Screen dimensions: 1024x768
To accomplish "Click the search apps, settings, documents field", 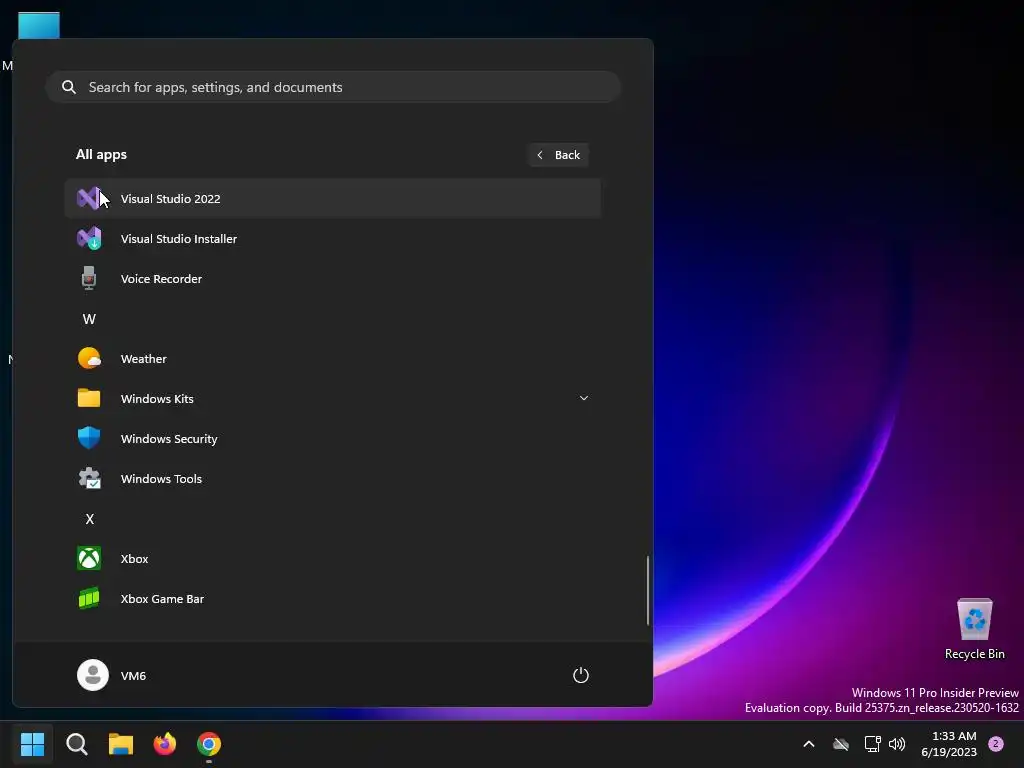I will coord(333,87).
